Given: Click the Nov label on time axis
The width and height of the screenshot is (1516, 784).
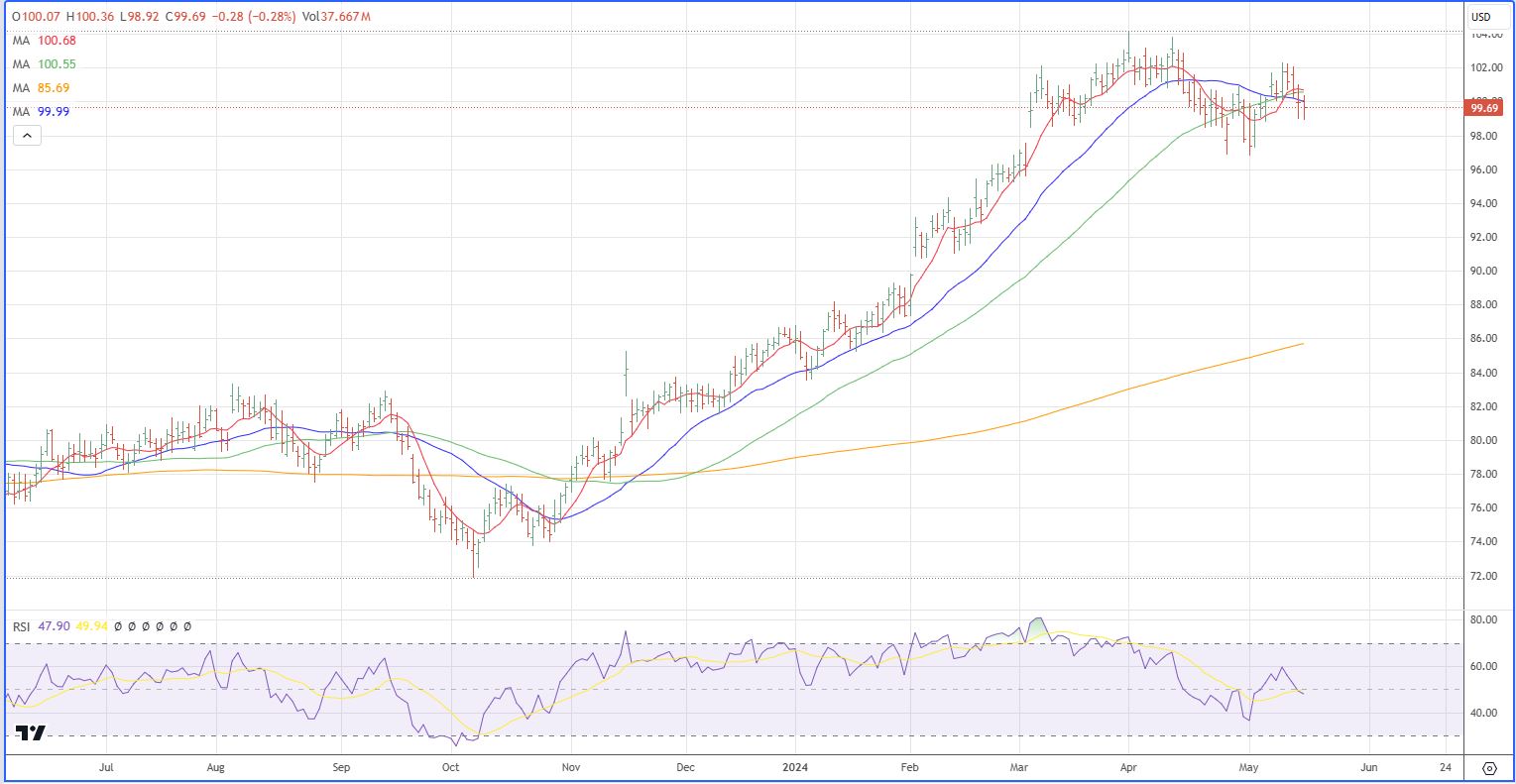Looking at the screenshot, I should tap(570, 767).
